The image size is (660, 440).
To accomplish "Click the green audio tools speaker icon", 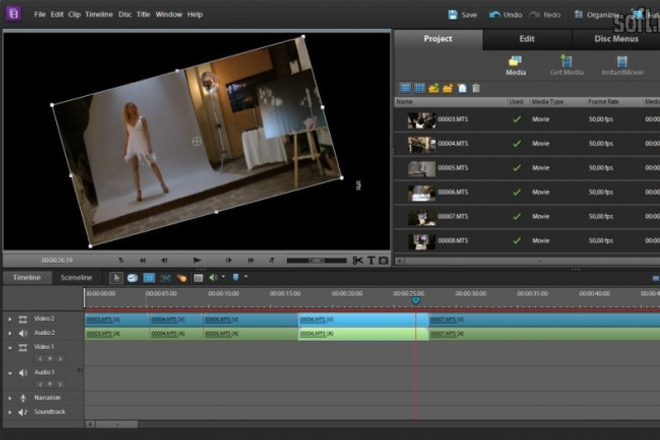I will click(213, 277).
